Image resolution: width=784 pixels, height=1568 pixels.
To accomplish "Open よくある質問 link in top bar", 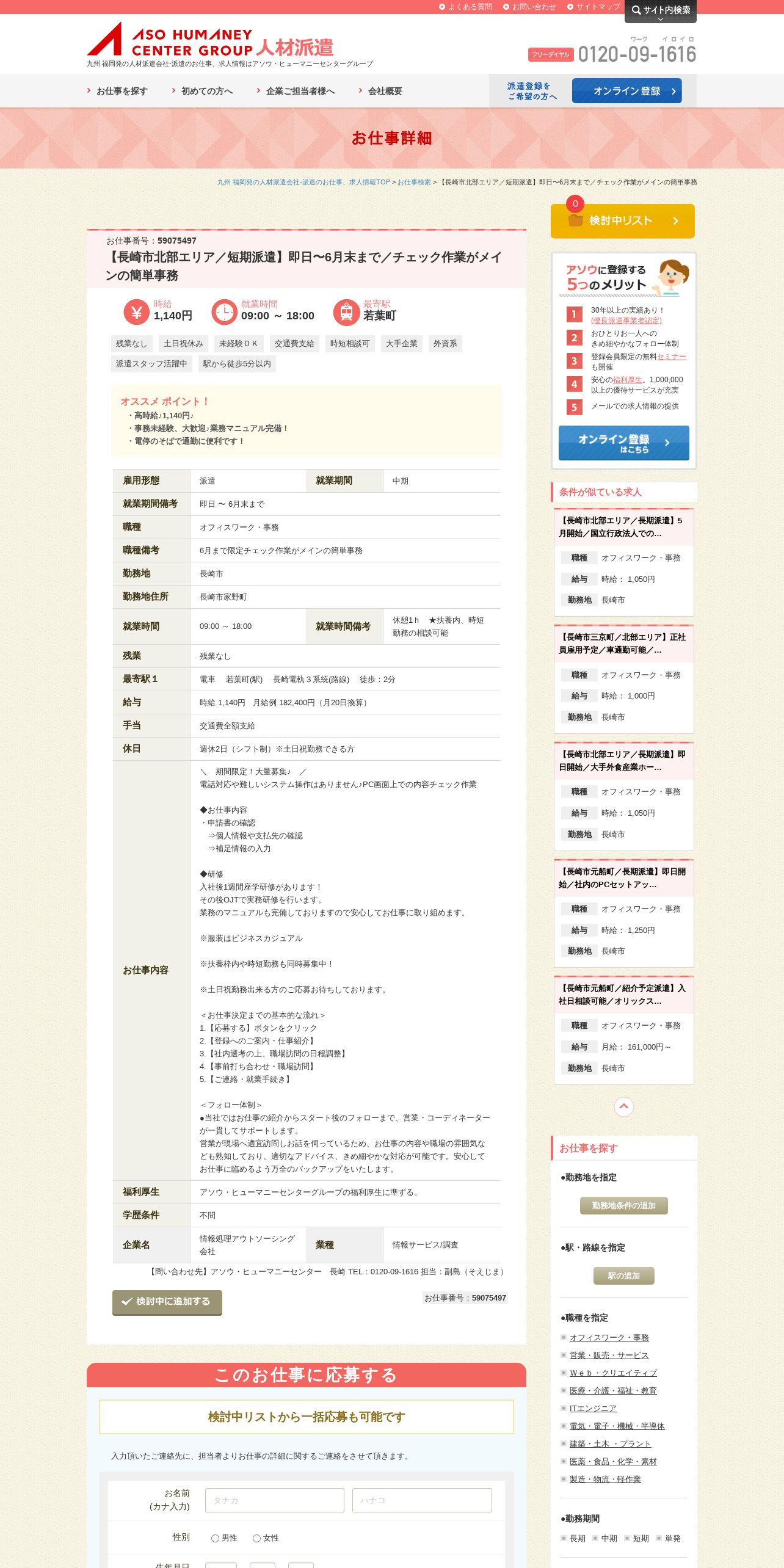I will click(x=465, y=7).
